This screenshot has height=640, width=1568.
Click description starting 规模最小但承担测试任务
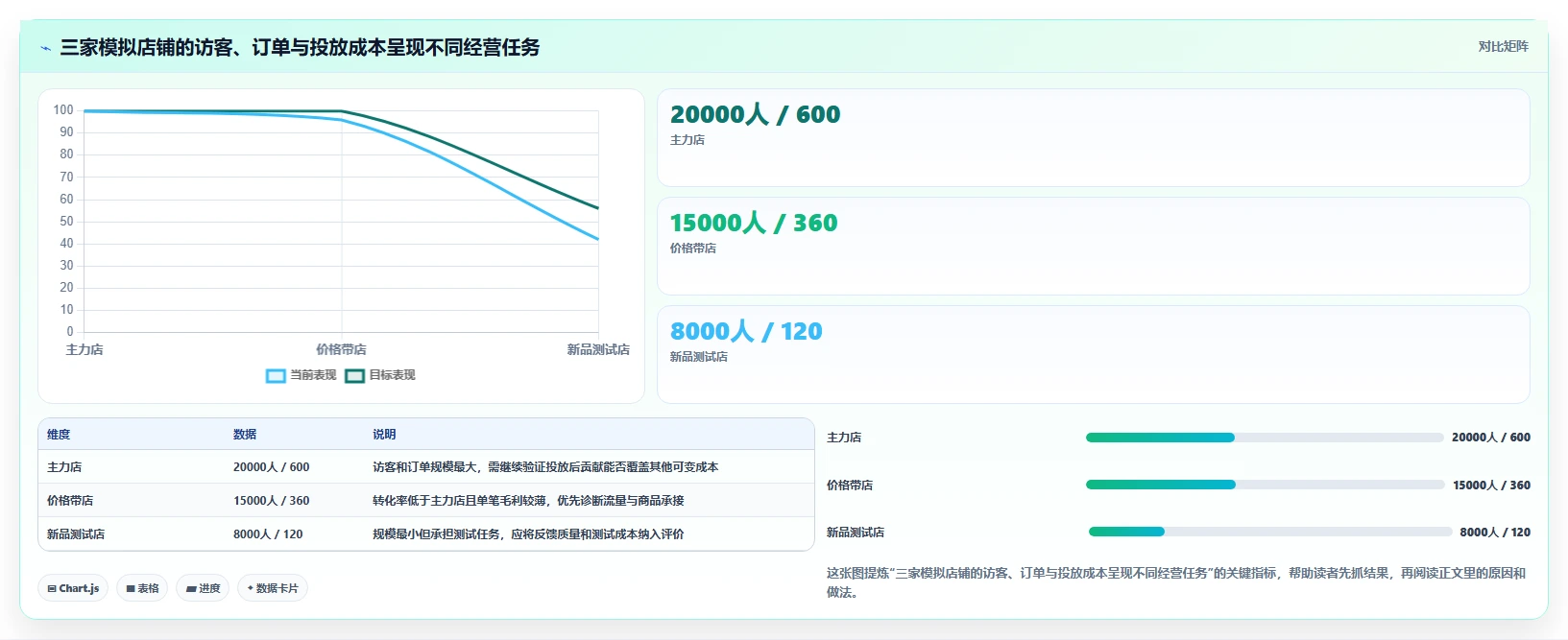pos(528,534)
